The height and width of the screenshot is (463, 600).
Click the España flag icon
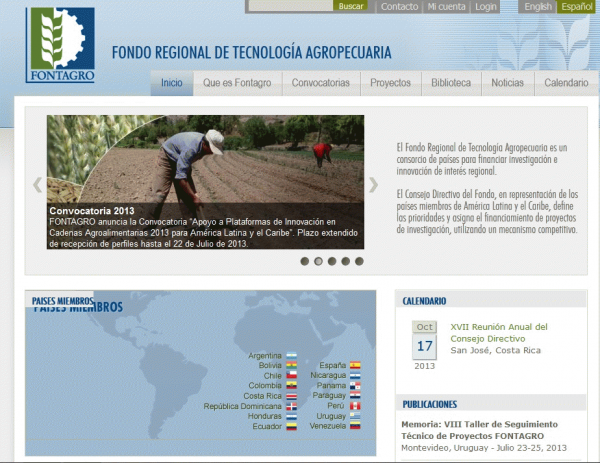(x=354, y=366)
